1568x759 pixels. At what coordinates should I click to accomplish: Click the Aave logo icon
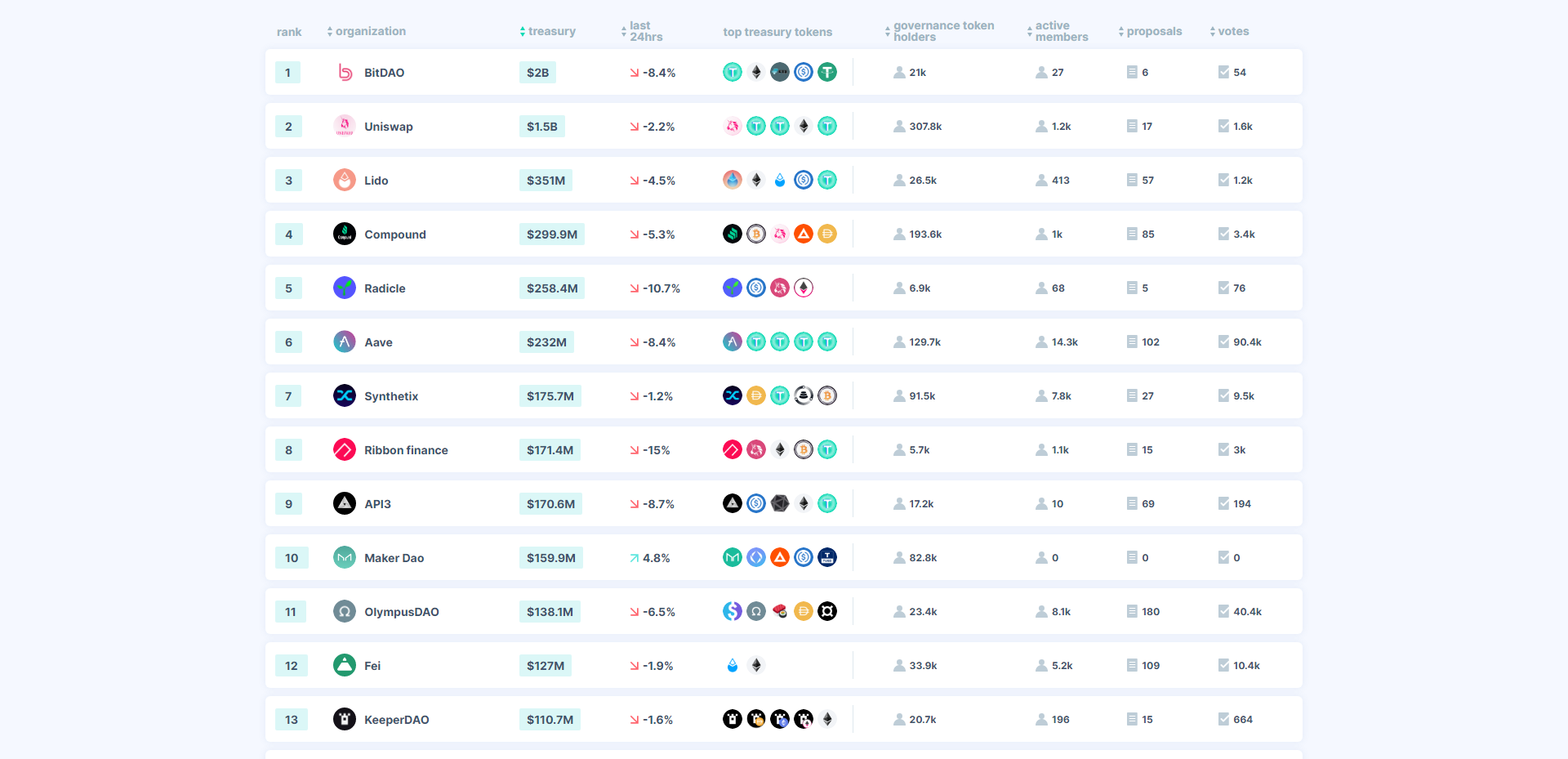(344, 342)
